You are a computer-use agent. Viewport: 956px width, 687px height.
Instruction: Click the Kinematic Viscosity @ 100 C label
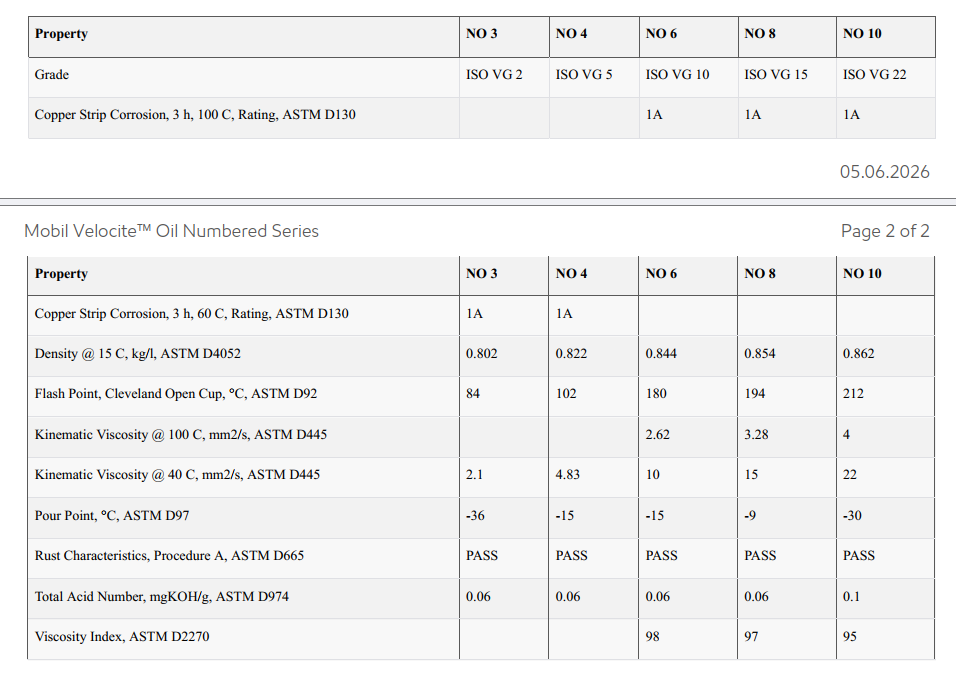[180, 435]
